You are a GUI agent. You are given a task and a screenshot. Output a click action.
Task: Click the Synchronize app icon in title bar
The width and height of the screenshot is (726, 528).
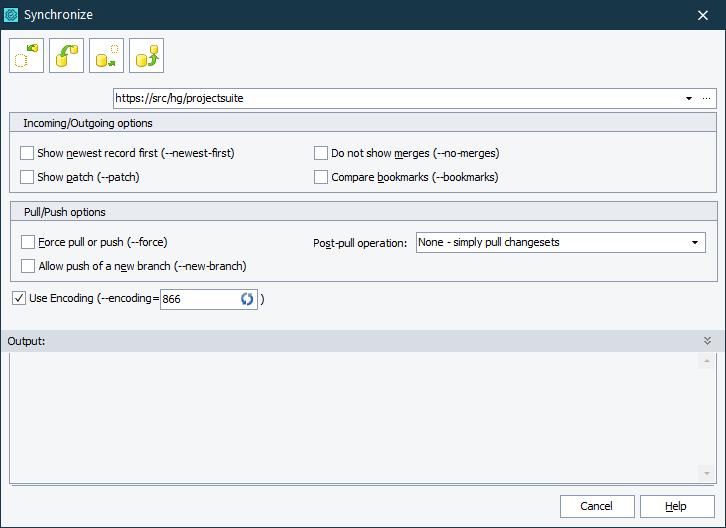pyautogui.click(x=12, y=14)
